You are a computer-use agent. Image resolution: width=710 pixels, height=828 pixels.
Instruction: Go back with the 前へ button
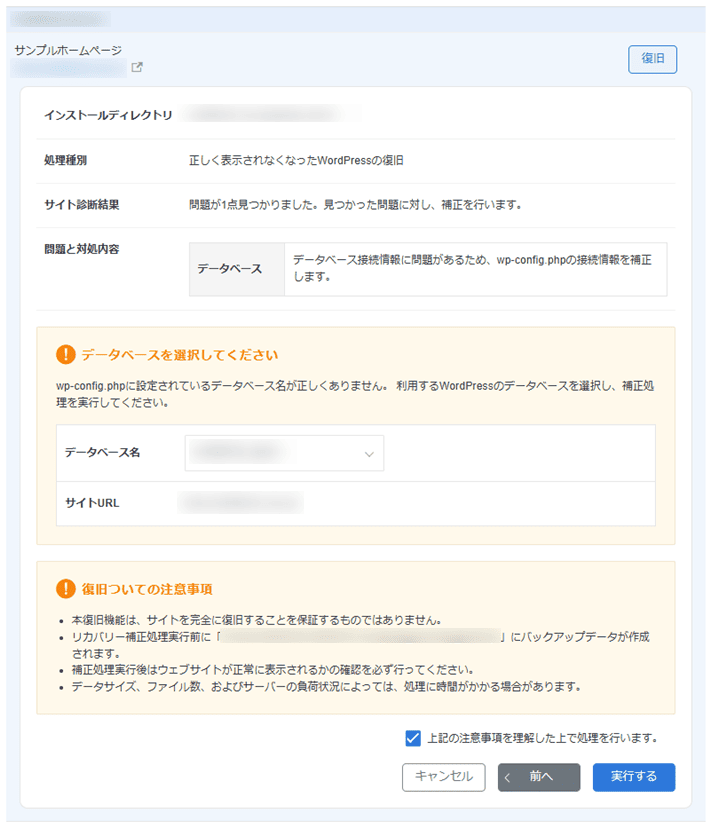pyautogui.click(x=538, y=777)
